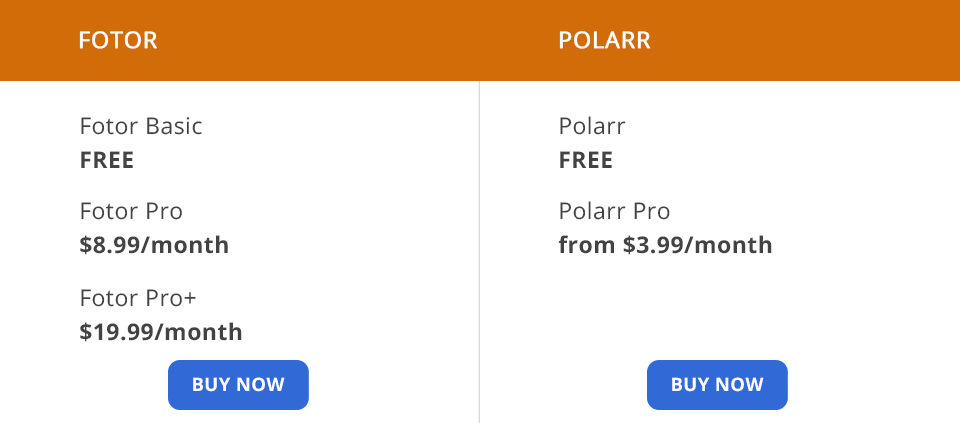Select the Fotor Pro+ plan name
960x423 pixels.
click(x=144, y=298)
